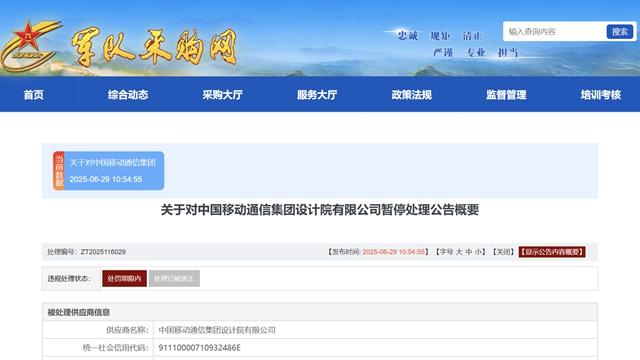
Task: Click the 担当 slogan text in header
Action: coord(508,52)
